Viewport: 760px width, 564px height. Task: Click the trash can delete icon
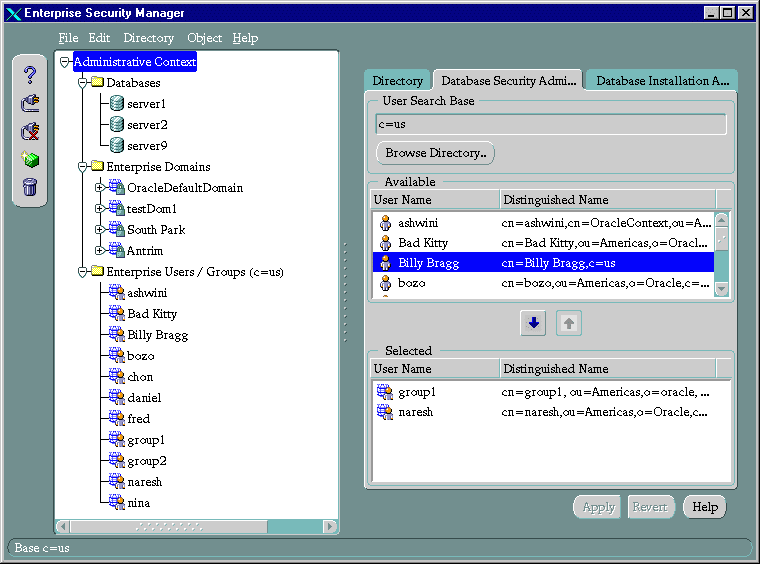30,186
